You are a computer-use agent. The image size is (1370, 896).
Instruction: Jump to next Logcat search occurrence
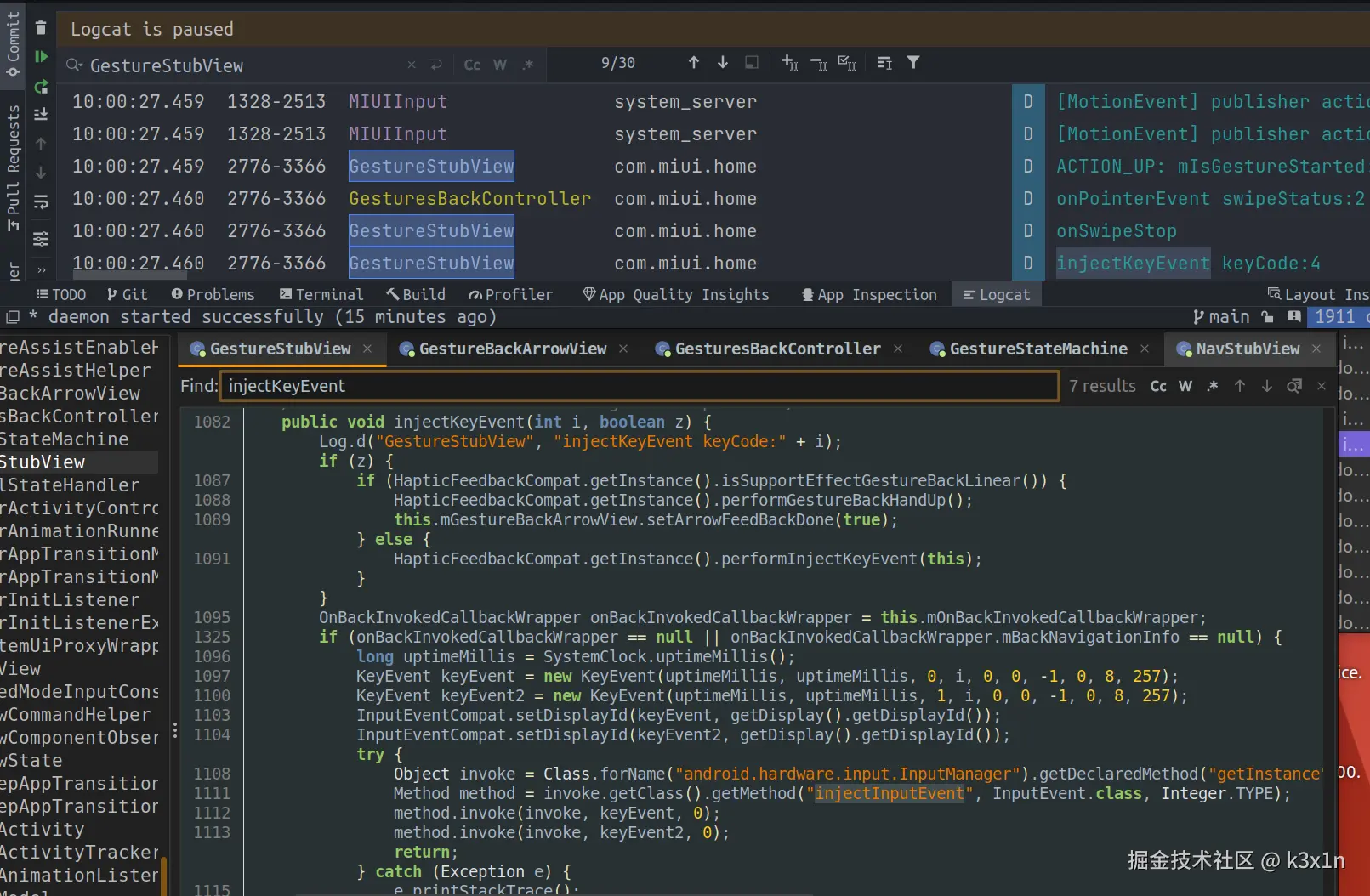click(723, 63)
